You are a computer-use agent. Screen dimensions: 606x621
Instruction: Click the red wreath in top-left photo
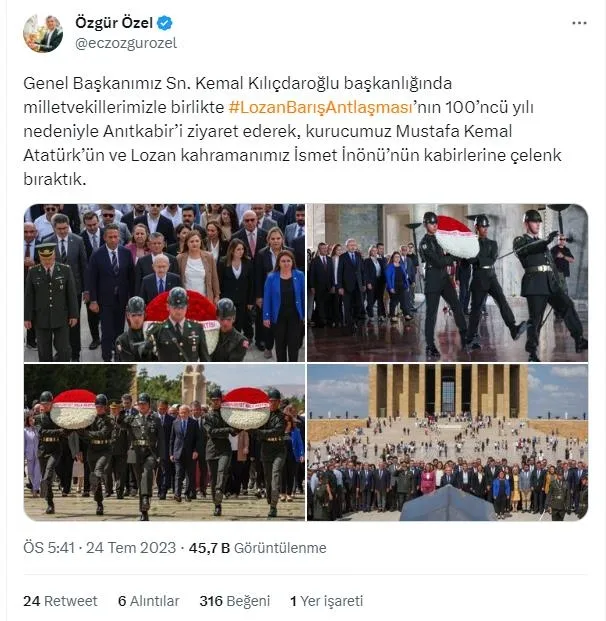click(180, 305)
